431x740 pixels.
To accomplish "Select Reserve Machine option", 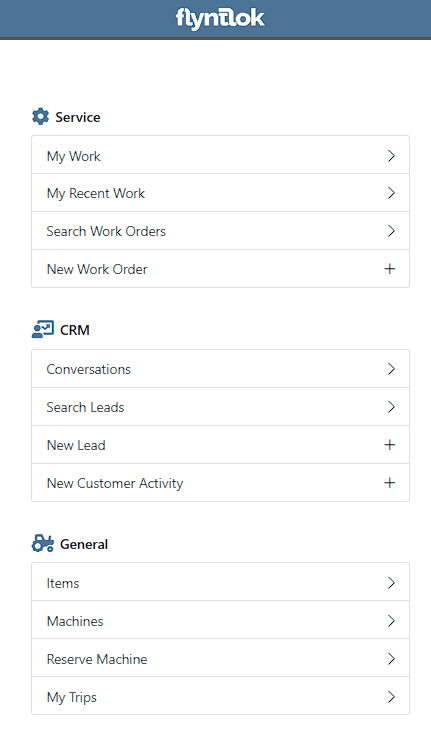I will tap(220, 658).
